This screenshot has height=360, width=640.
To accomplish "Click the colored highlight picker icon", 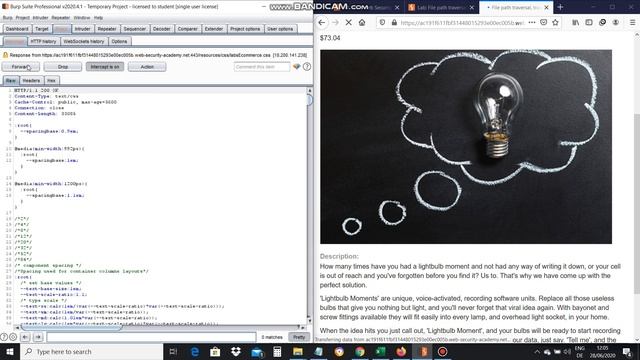I will tap(297, 67).
